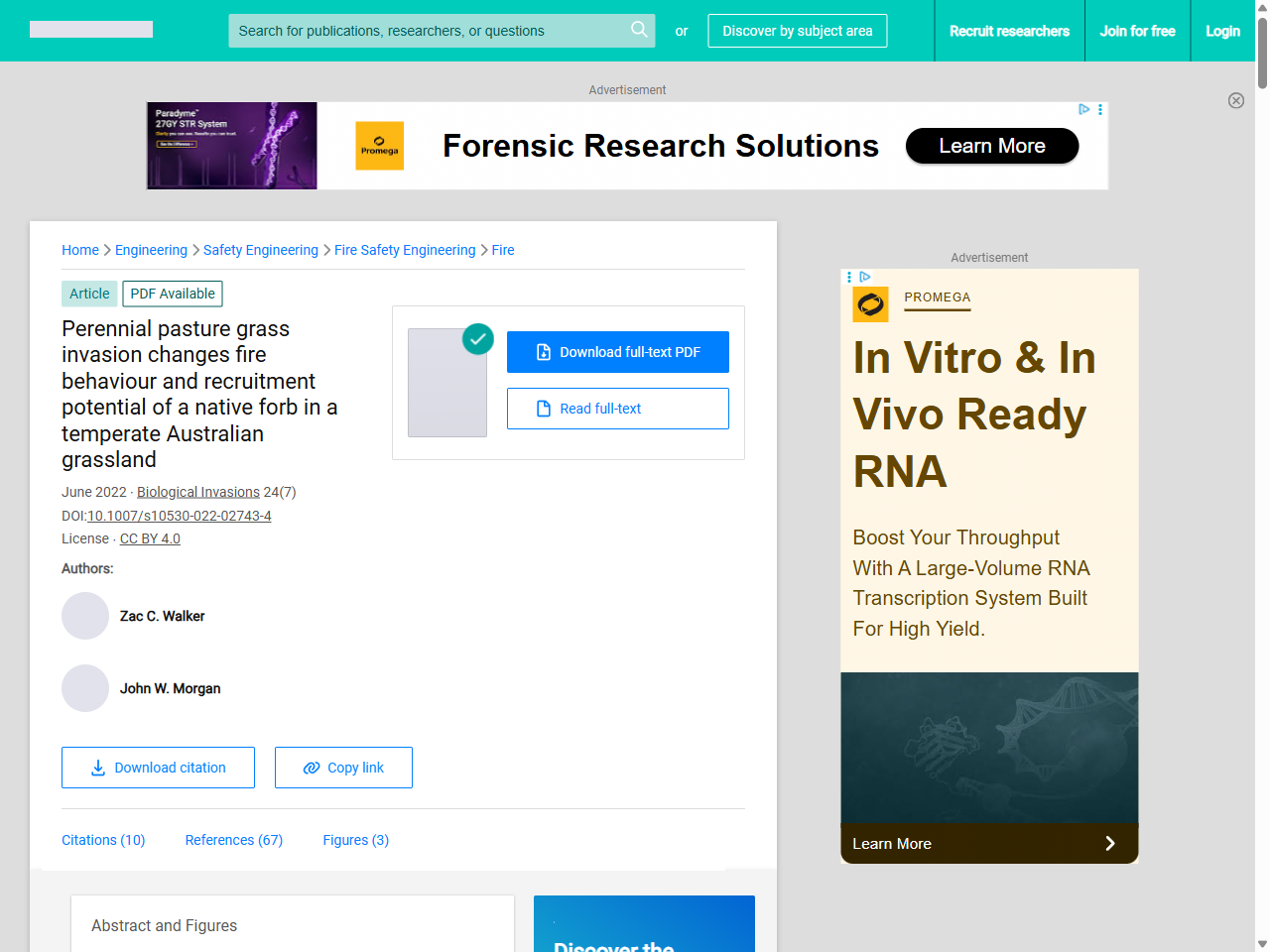Click the ad privacy triangle icon on sidebar ad

(865, 278)
